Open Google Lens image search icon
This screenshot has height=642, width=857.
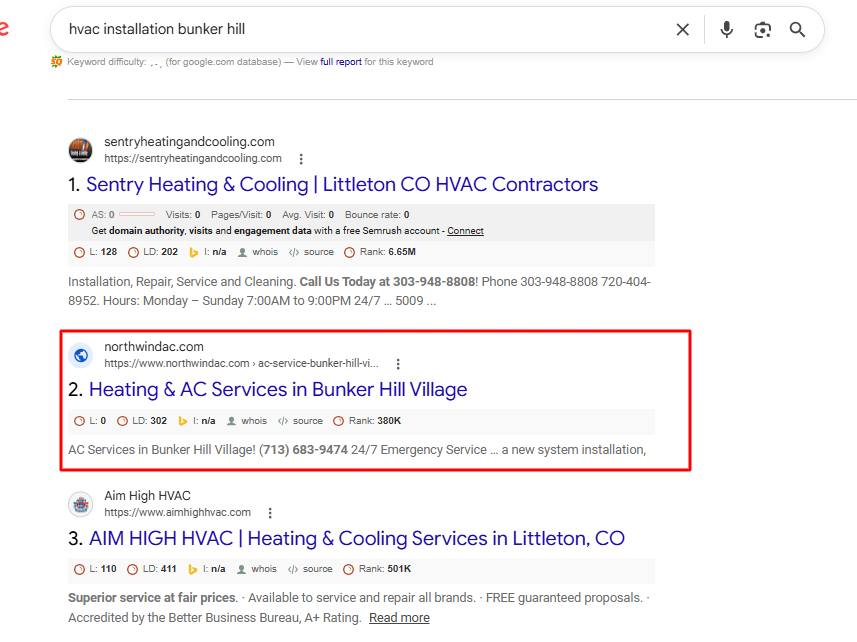click(x=762, y=30)
